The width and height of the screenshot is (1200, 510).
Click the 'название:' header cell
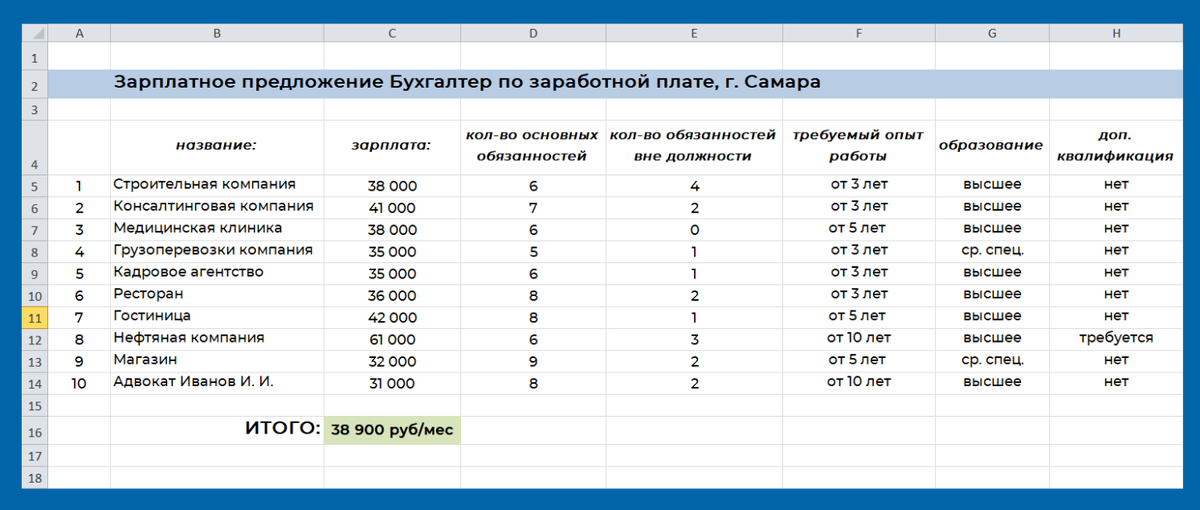(x=217, y=146)
